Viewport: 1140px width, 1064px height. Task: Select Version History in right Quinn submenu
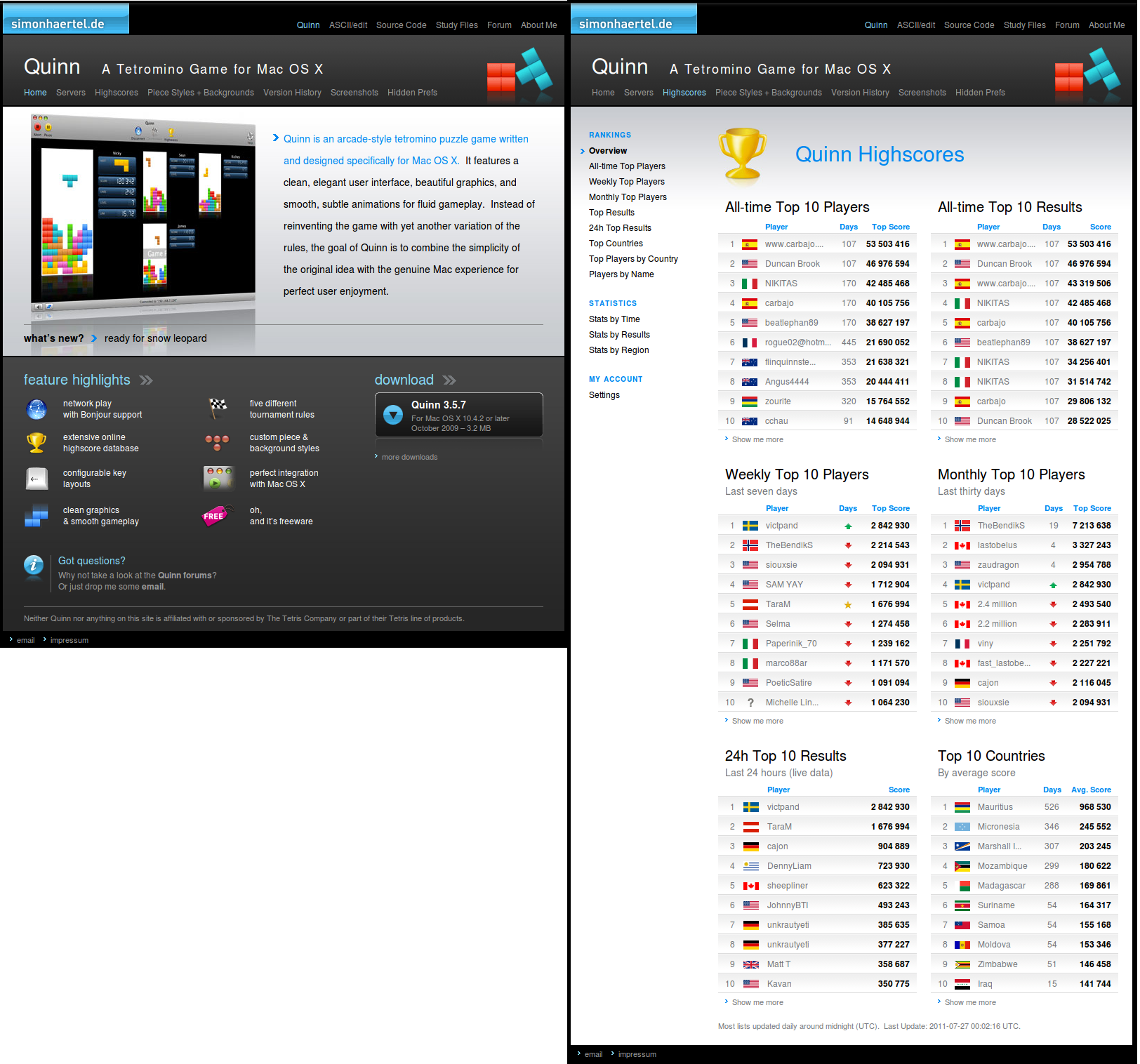tap(860, 93)
